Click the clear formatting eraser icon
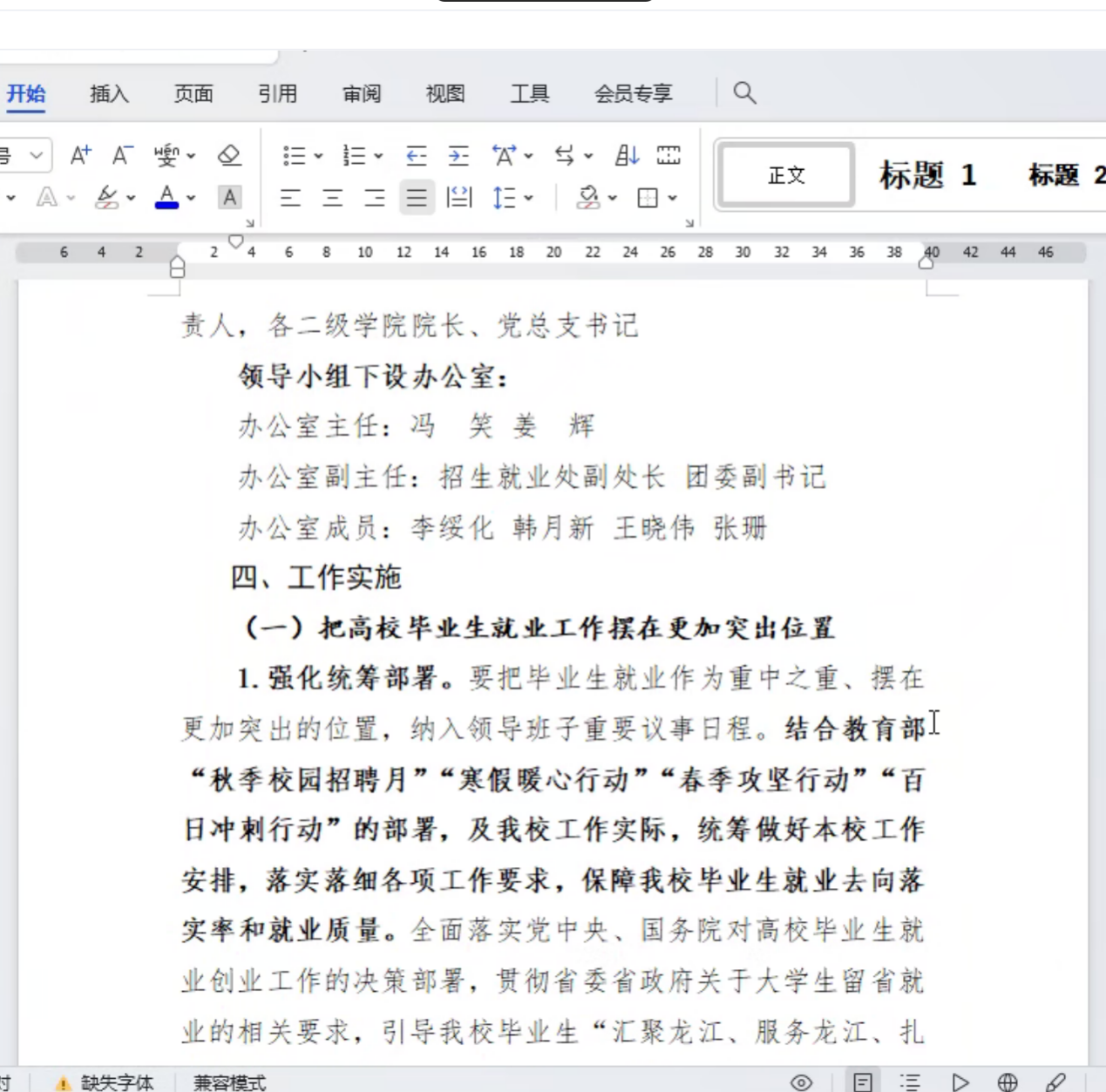 [x=228, y=156]
